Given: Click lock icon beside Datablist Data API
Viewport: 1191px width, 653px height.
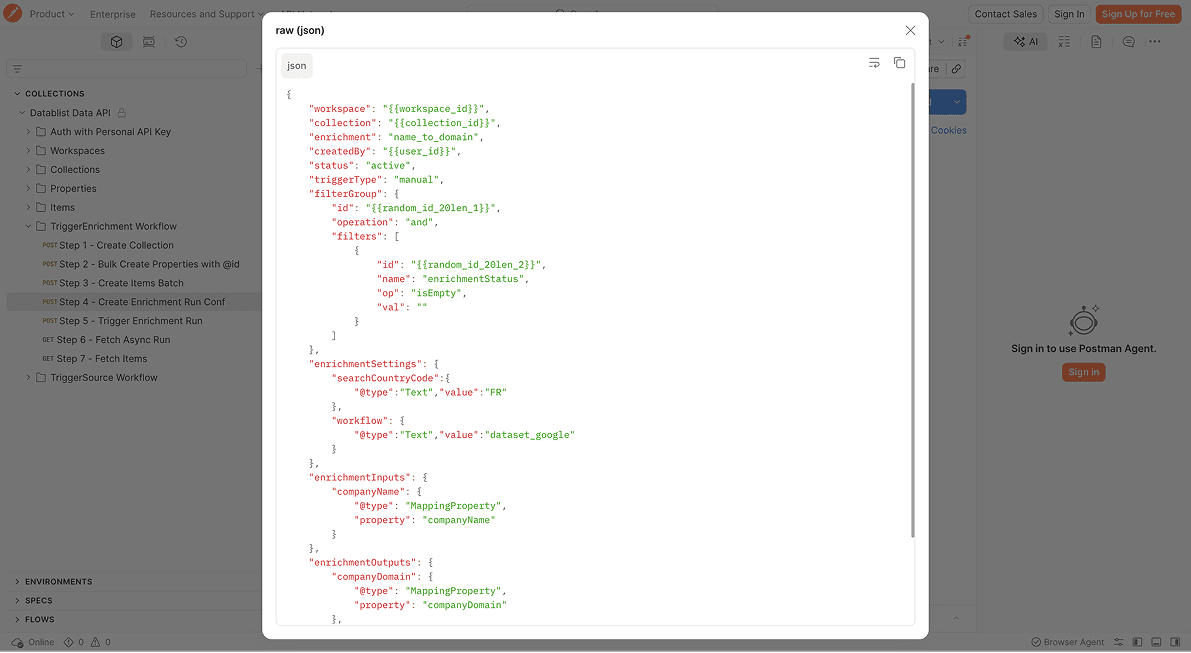Looking at the screenshot, I should [122, 112].
